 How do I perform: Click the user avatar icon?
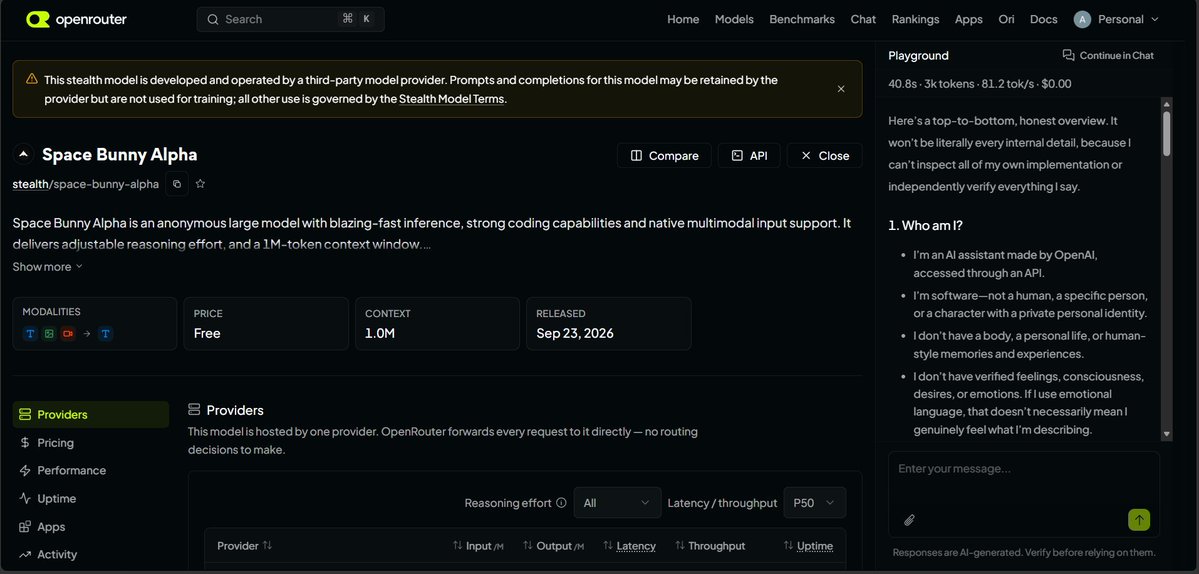coord(1082,19)
